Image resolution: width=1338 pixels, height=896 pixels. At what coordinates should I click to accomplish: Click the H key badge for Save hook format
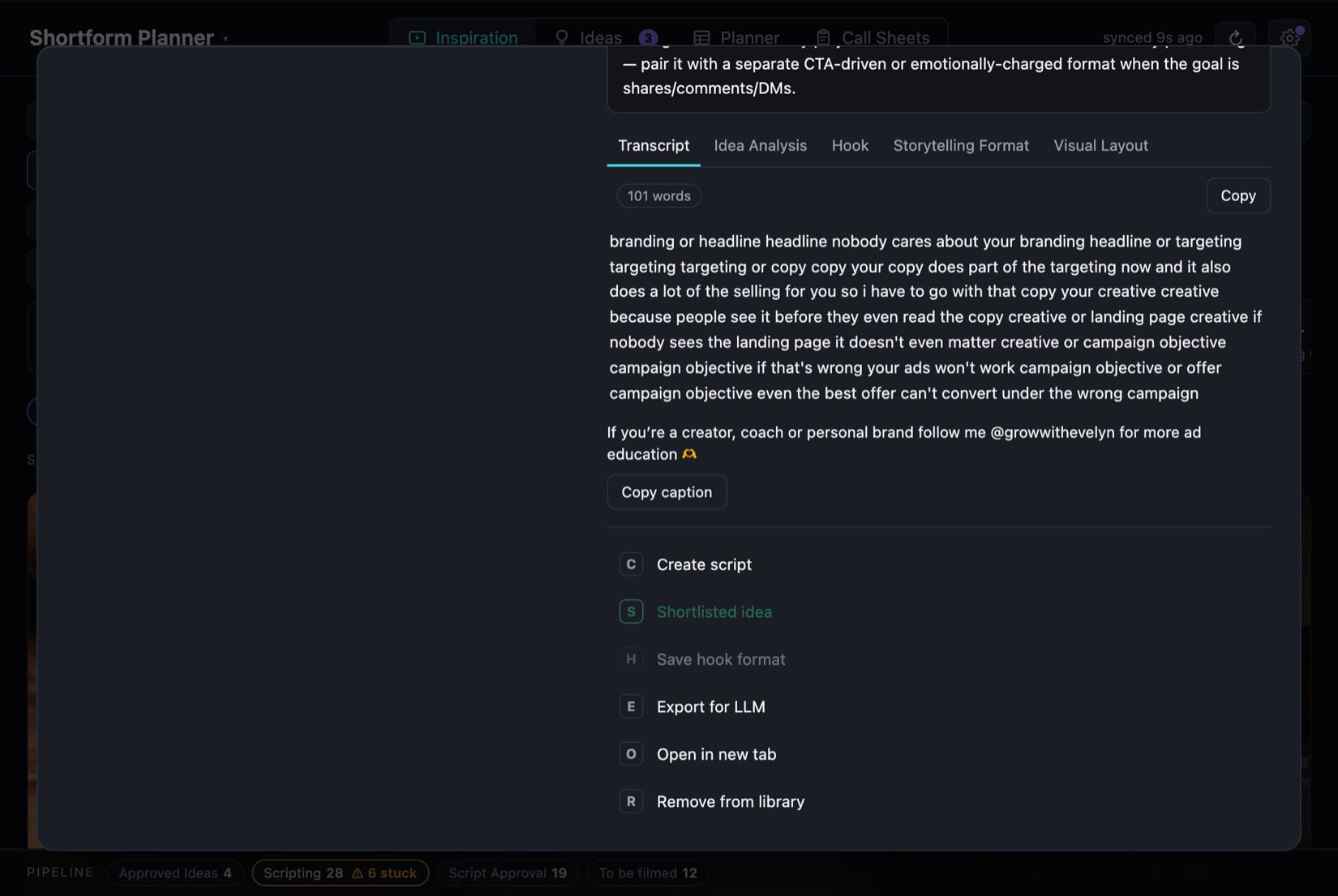pyautogui.click(x=631, y=659)
